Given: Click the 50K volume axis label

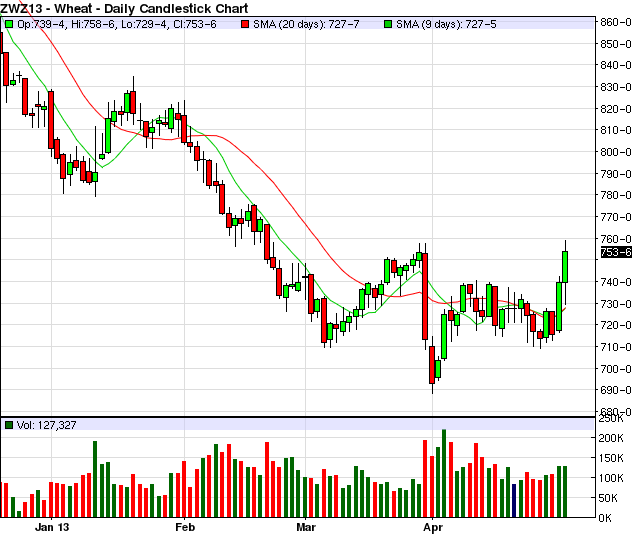Looking at the screenshot, I should tap(613, 498).
